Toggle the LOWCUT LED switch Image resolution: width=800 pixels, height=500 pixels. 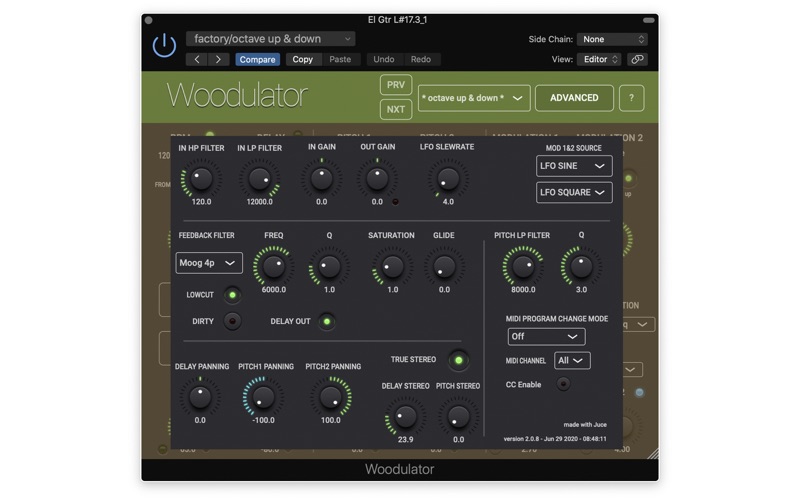pos(233,295)
